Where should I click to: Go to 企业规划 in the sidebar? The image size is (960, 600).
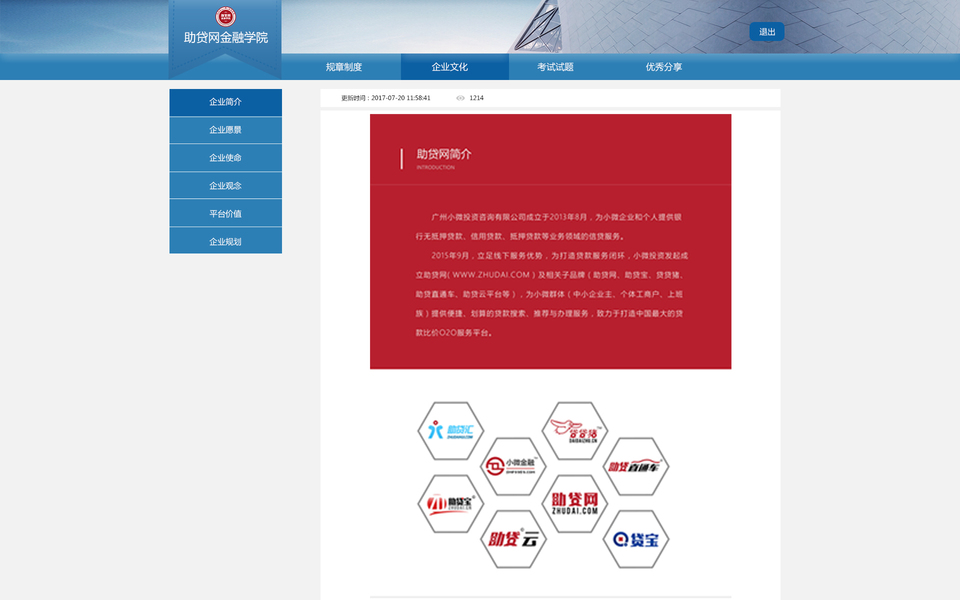[225, 241]
